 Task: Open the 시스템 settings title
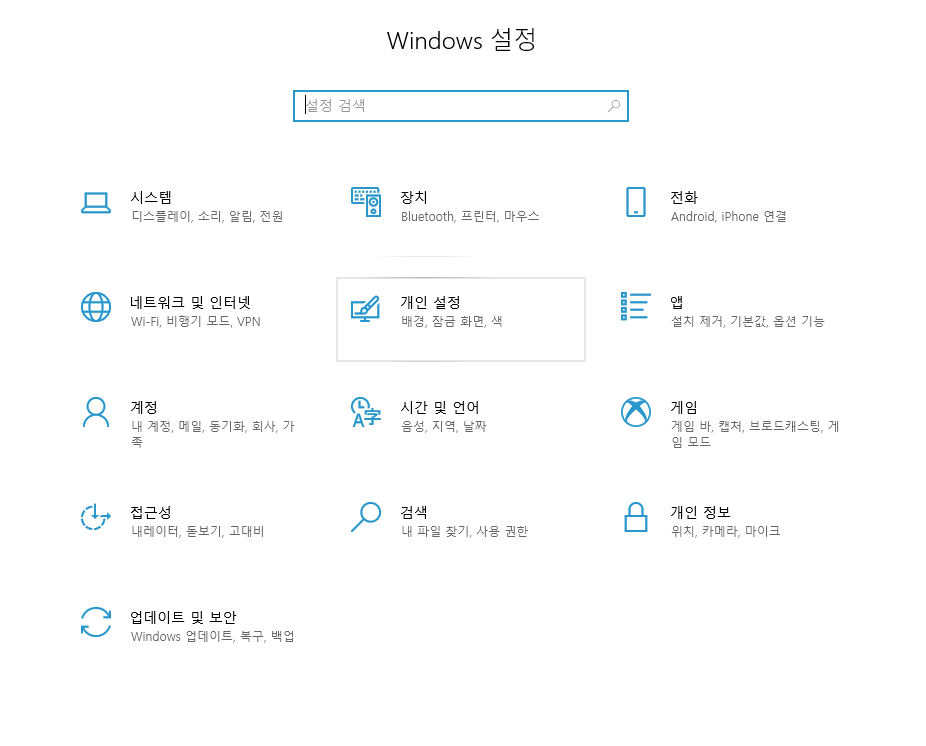point(151,197)
